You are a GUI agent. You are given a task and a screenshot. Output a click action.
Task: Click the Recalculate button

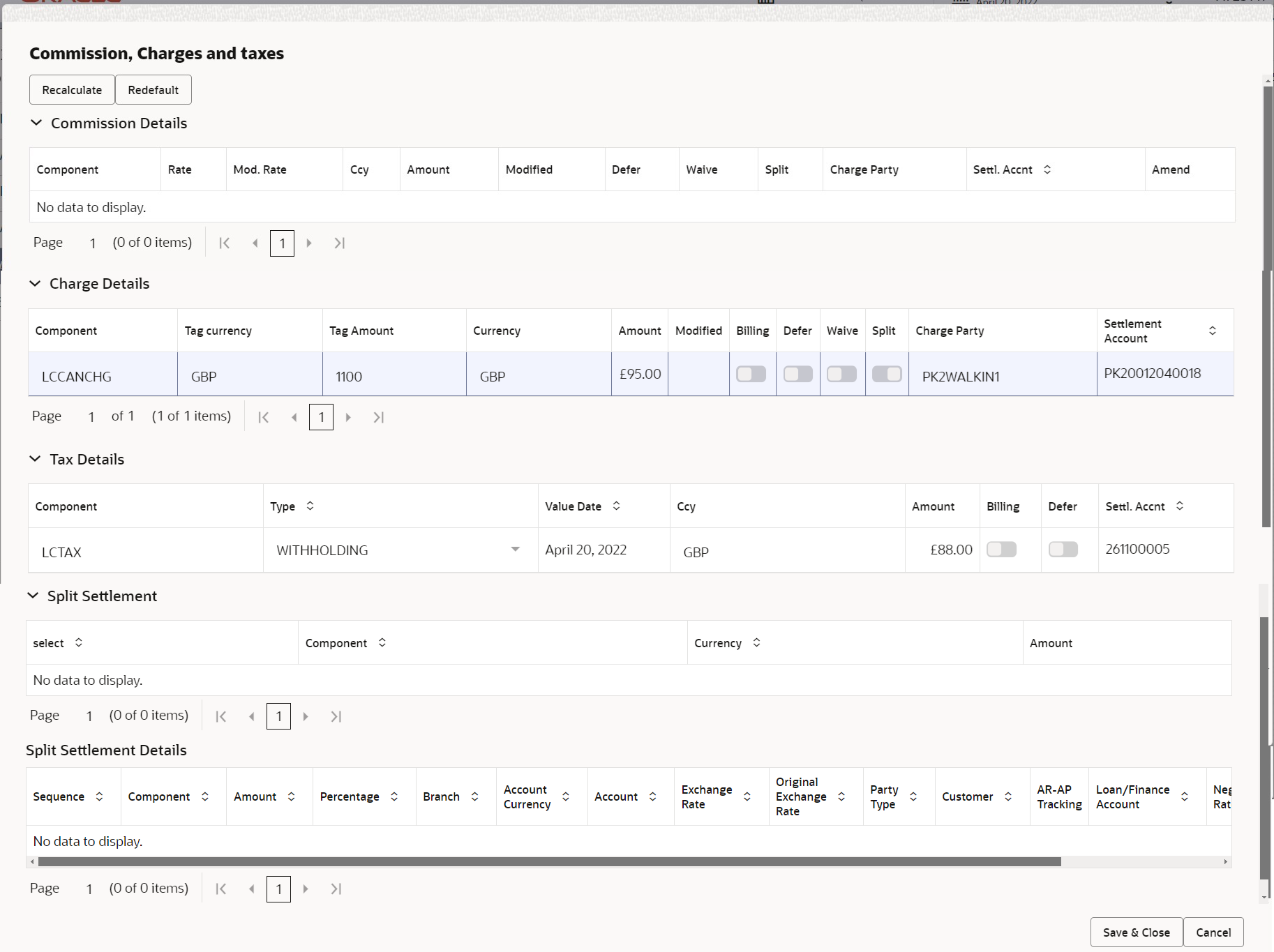(71, 89)
